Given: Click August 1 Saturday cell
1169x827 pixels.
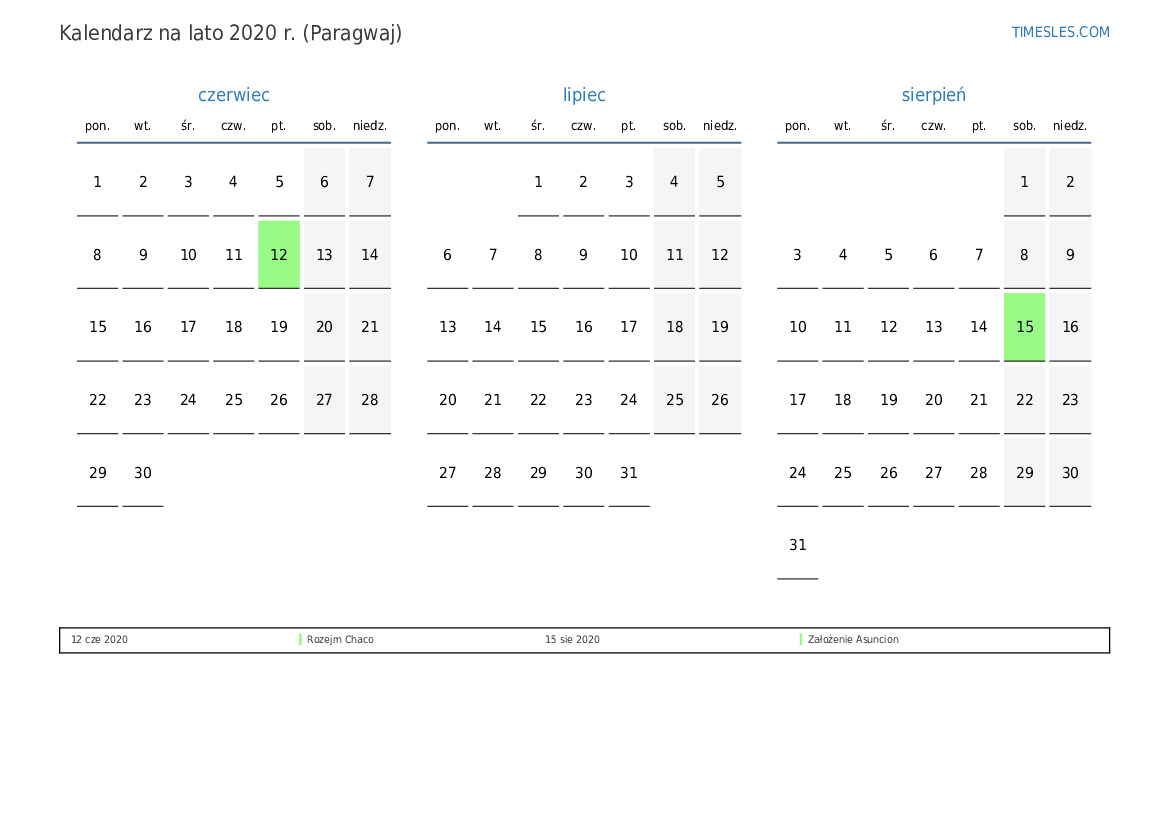Looking at the screenshot, I should (1024, 182).
